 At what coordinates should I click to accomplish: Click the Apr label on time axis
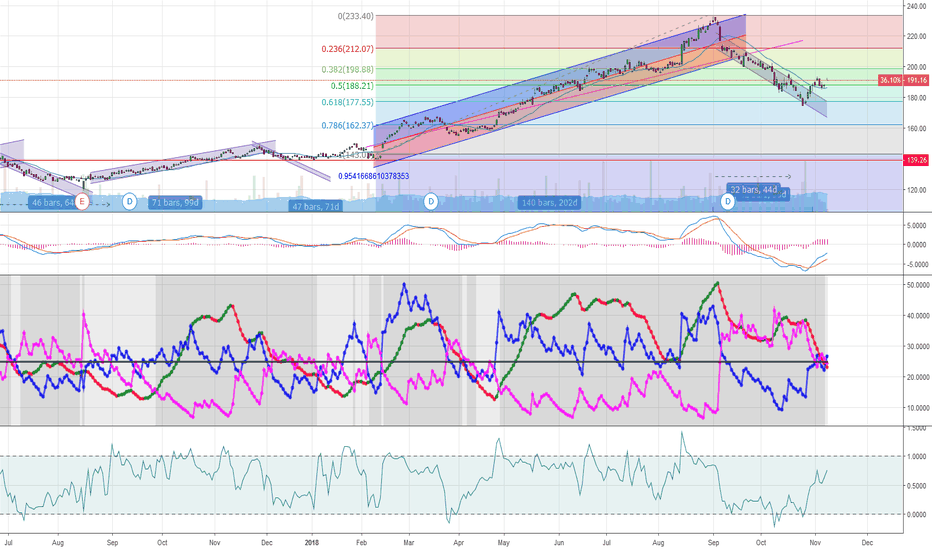(x=458, y=542)
